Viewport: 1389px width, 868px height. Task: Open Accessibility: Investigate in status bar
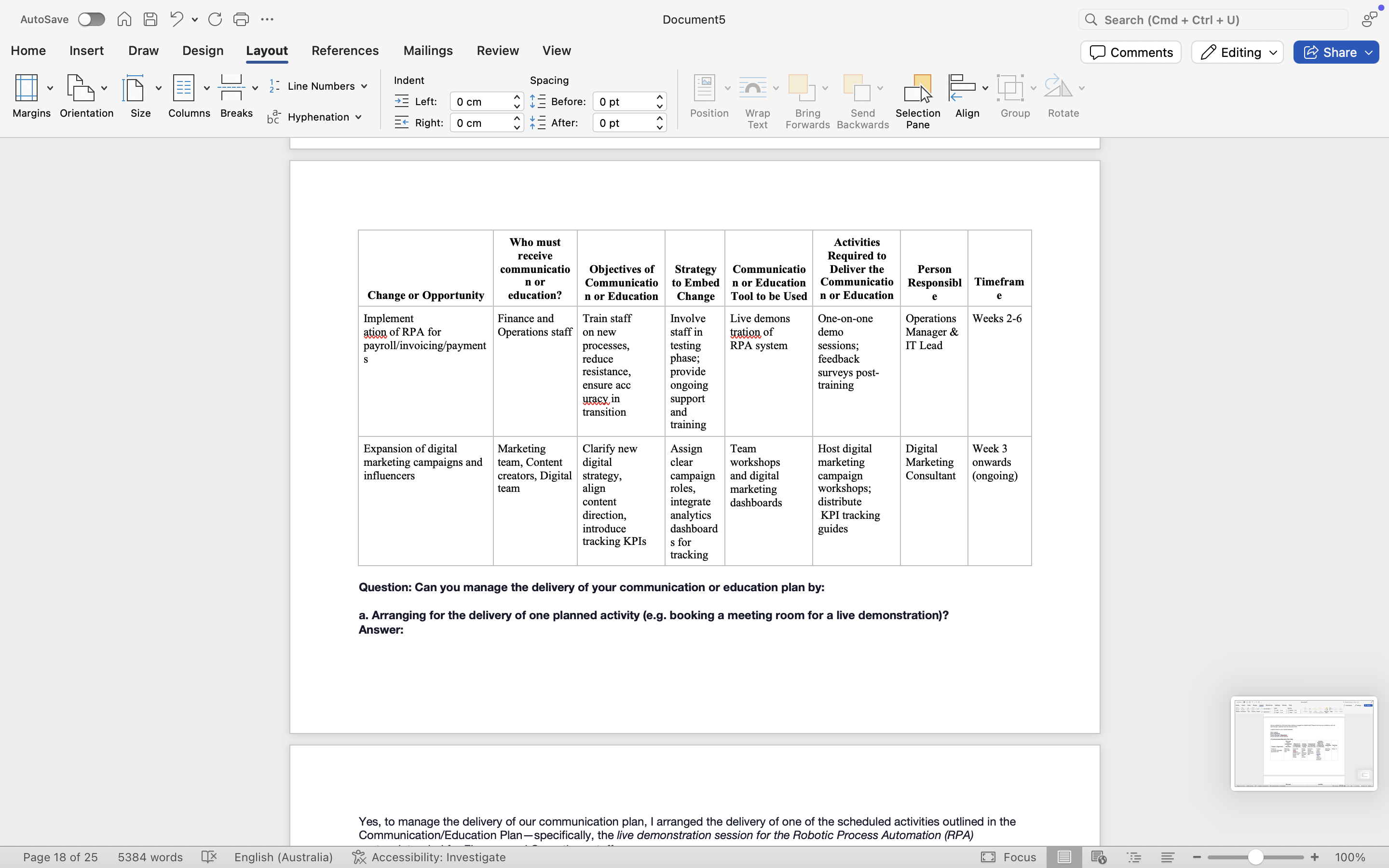429,857
